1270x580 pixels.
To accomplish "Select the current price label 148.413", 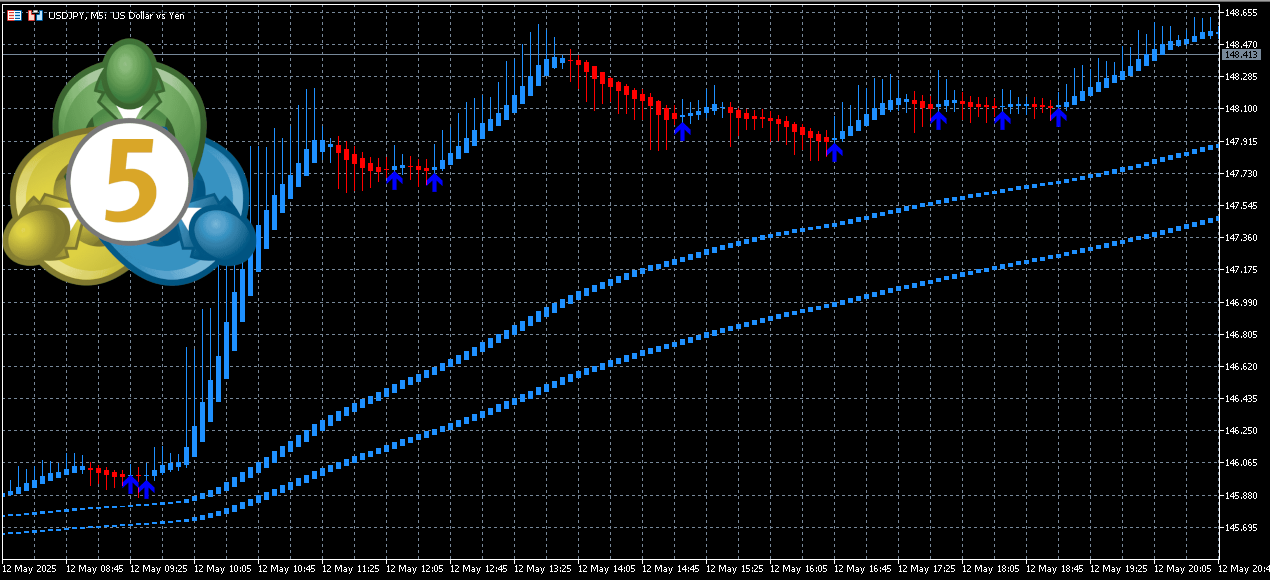I will (x=1240, y=54).
